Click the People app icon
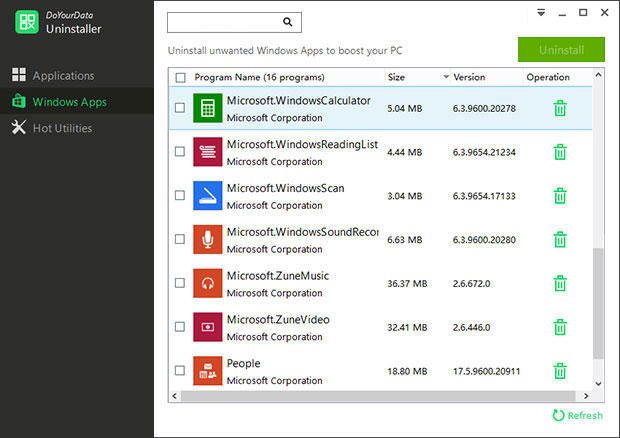Screen dimensions: 620x438 tap(208, 371)
